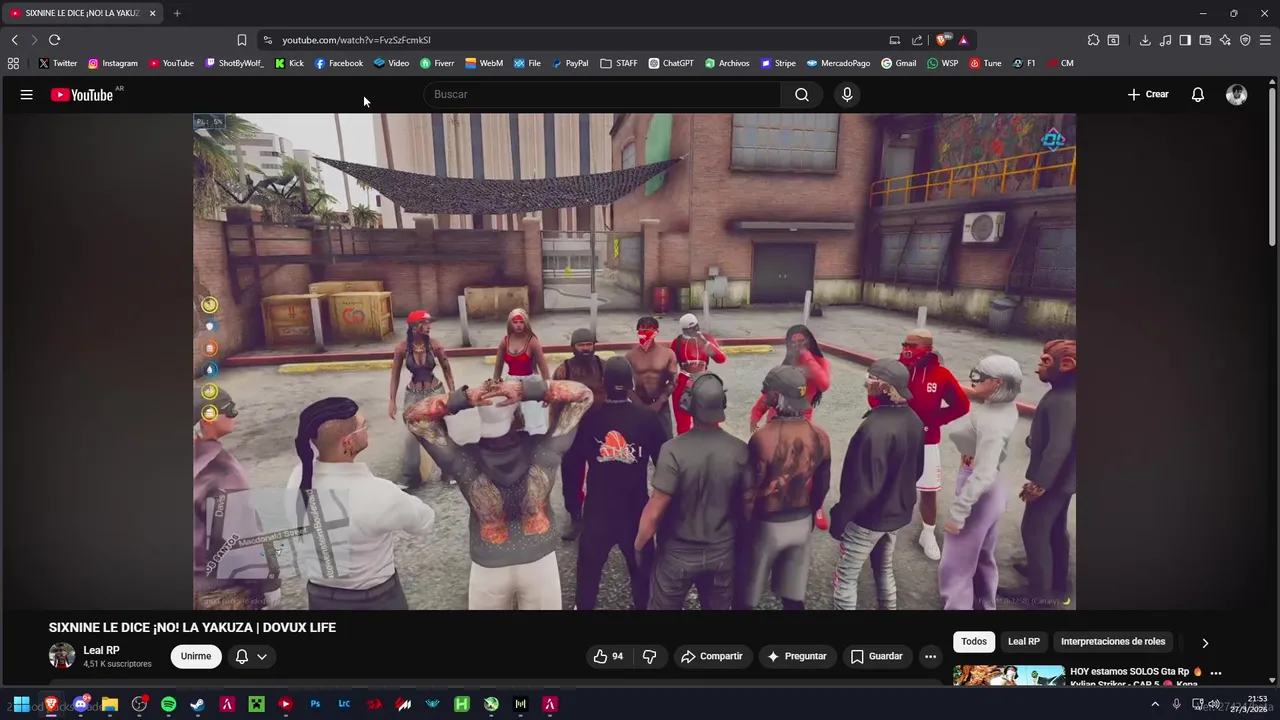
Task: Expand the subscription notification options chevron
Action: click(262, 657)
